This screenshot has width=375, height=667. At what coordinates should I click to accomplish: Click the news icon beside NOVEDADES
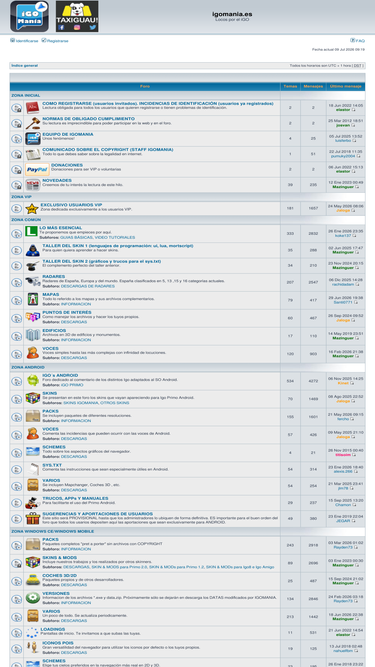(x=33, y=185)
